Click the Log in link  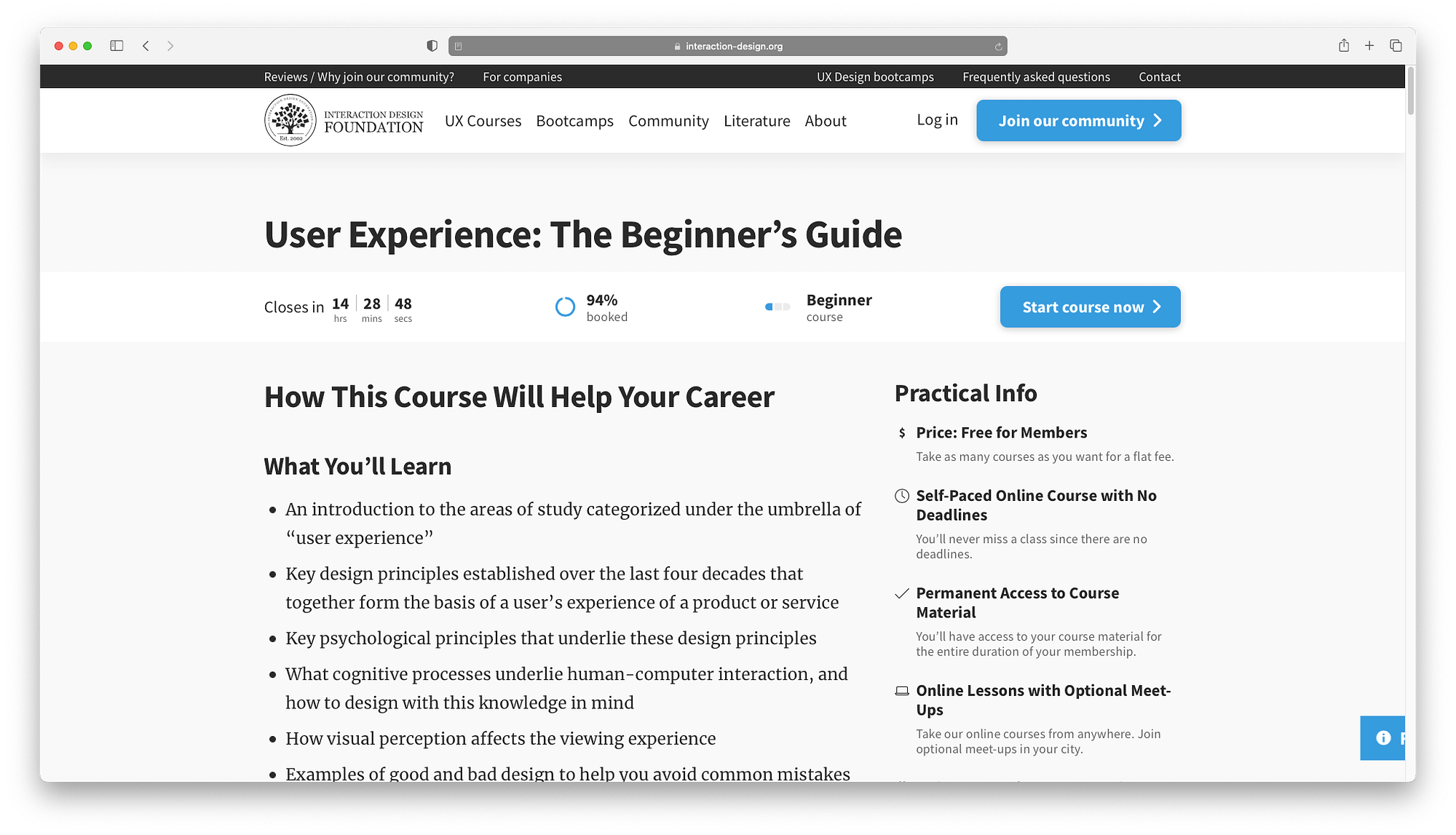937,120
